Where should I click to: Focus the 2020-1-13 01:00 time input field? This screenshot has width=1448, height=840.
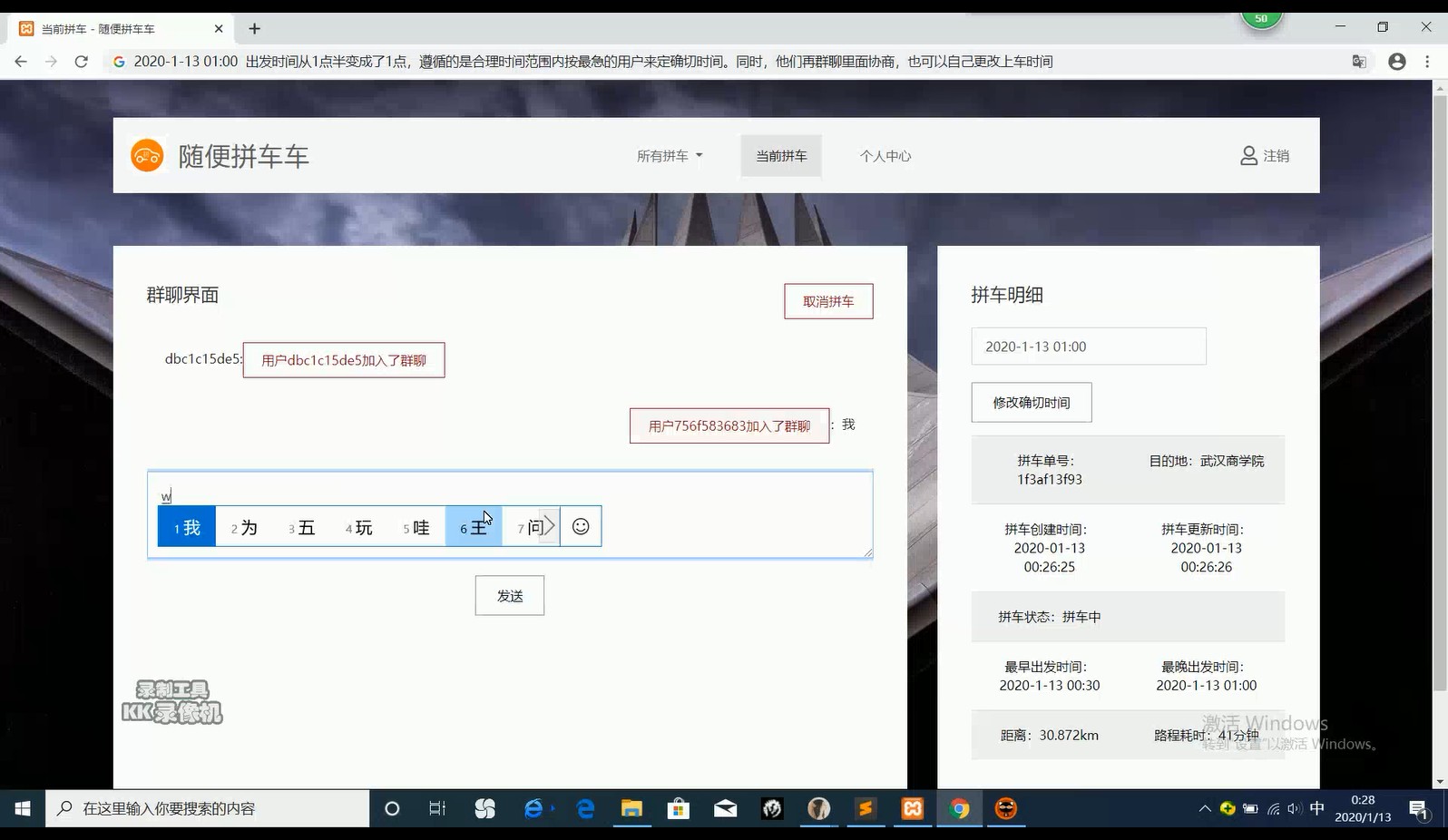(1089, 347)
